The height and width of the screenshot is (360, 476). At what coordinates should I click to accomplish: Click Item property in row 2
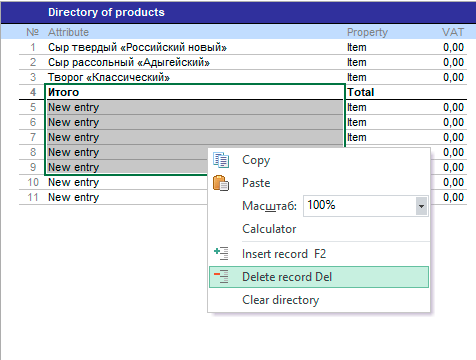tap(357, 62)
